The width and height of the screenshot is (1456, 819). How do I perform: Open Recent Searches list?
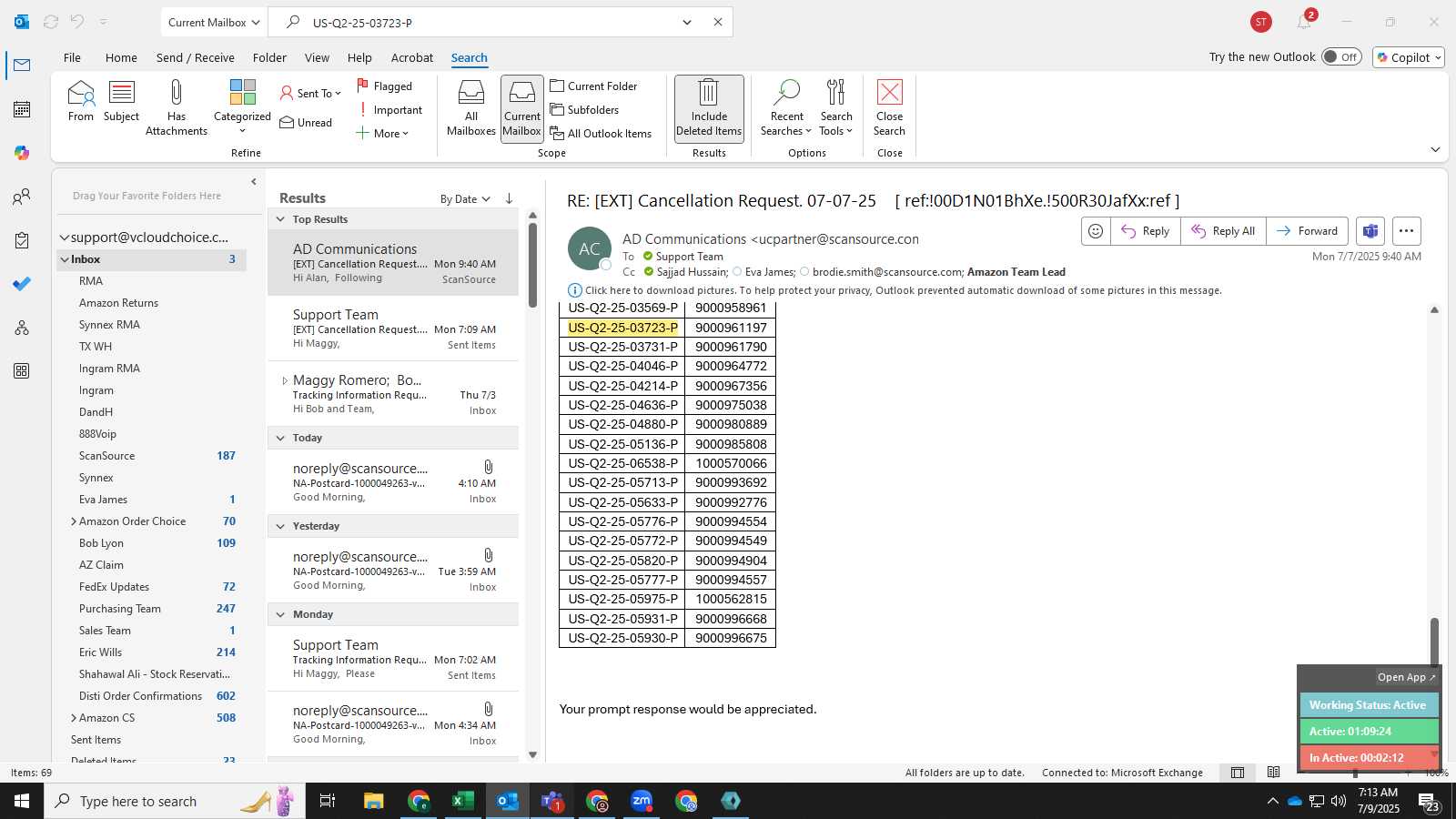tap(787, 107)
